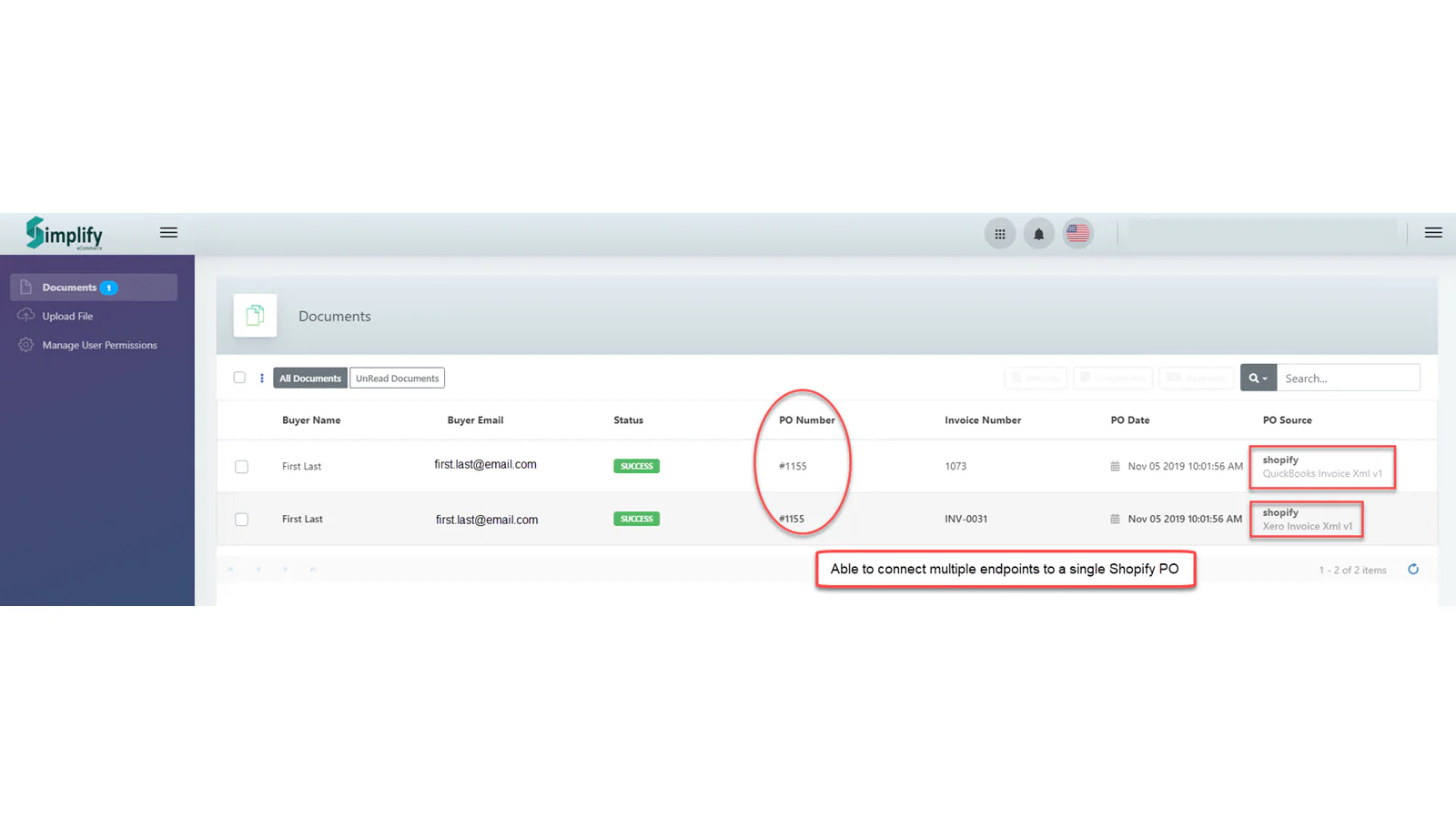
Task: Open Manage User Permissions
Action: pos(99,345)
